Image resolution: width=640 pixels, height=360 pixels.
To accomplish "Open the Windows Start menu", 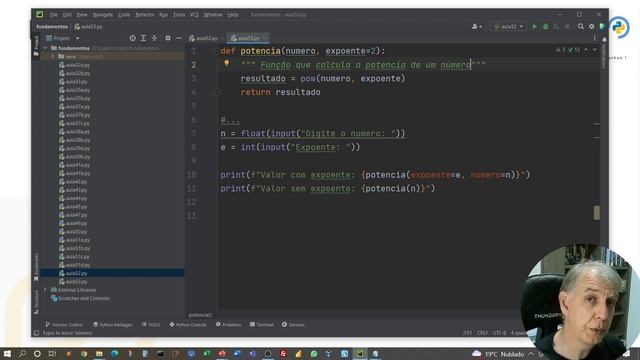I will click(7, 353).
